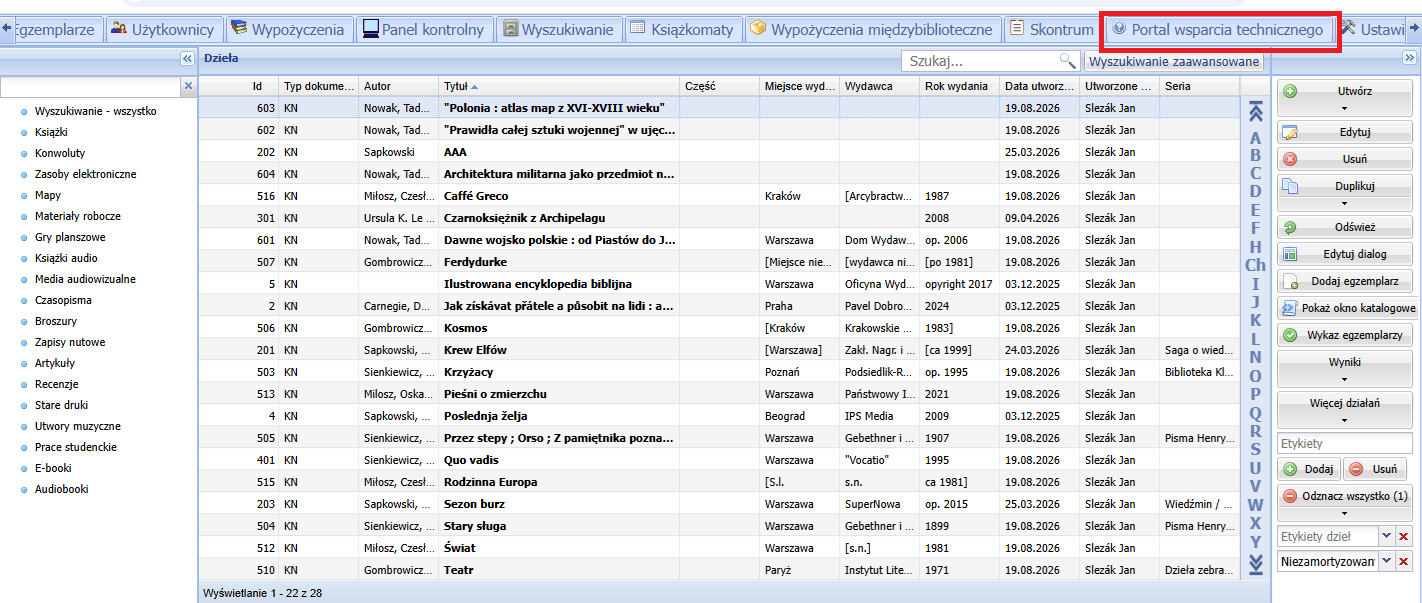Image resolution: width=1422 pixels, height=603 pixels.
Task: Jump to the bottom of the alphabet index
Action: tap(1256, 566)
